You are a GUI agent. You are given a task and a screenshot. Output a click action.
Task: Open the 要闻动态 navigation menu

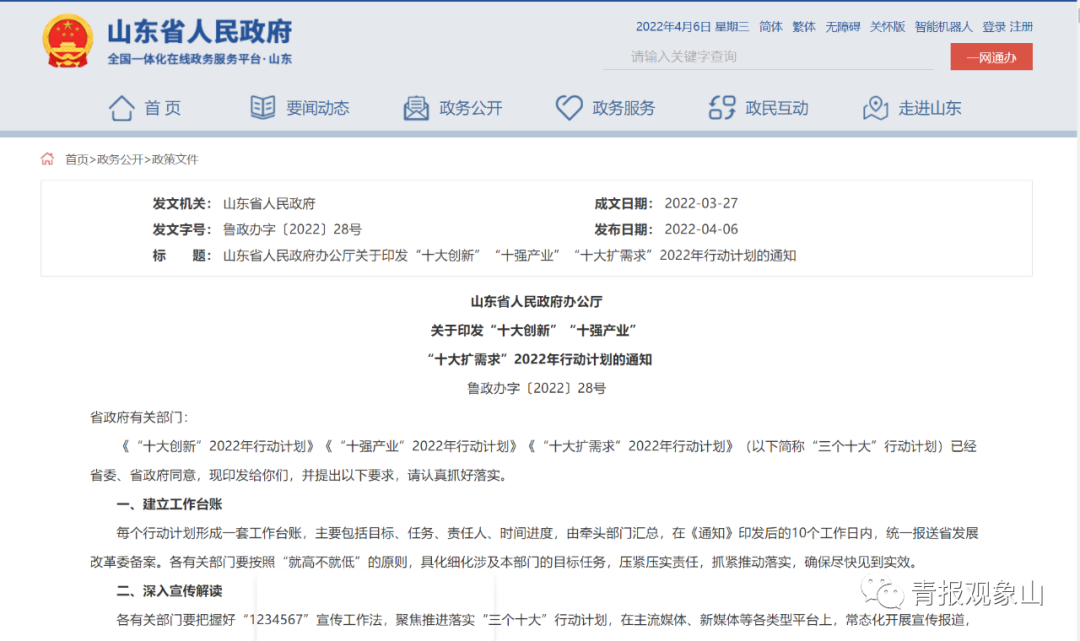[x=317, y=108]
